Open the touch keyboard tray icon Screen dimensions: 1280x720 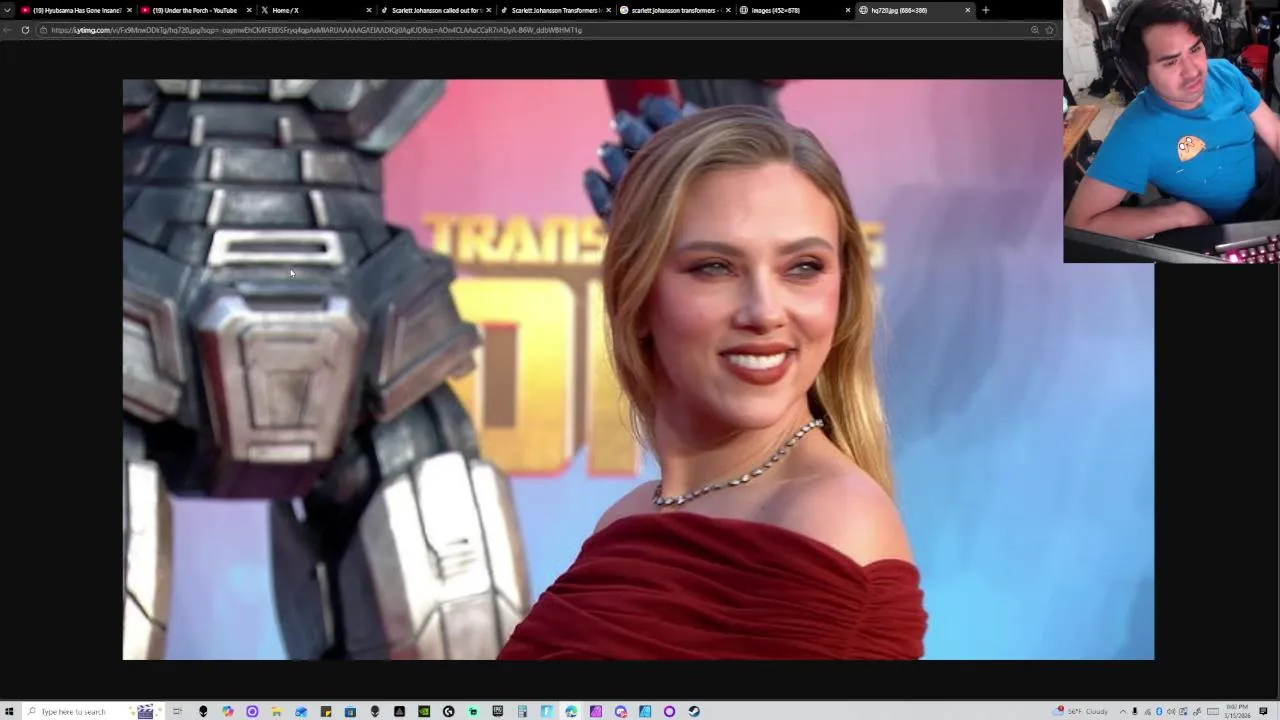coord(1213,711)
